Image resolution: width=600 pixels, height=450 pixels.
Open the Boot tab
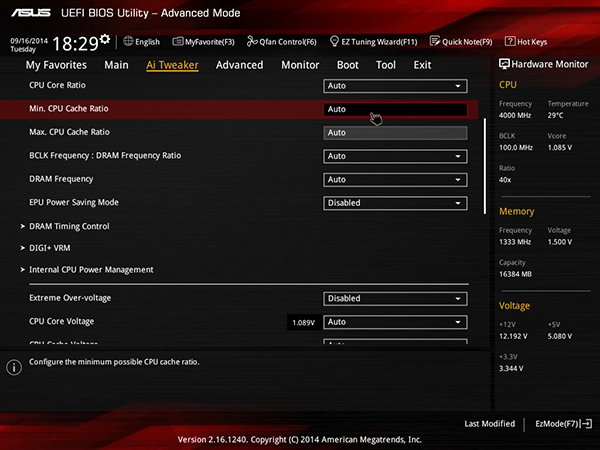click(x=347, y=65)
